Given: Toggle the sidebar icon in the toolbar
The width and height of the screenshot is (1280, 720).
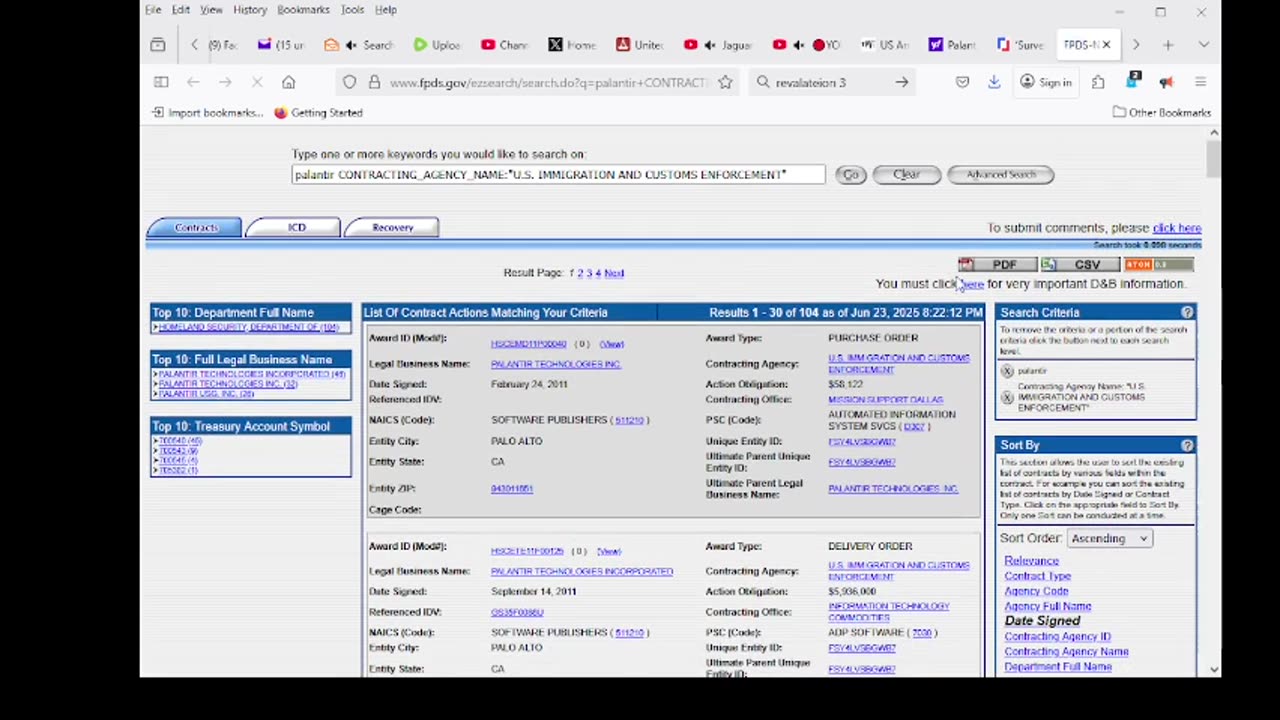Looking at the screenshot, I should pos(161,82).
